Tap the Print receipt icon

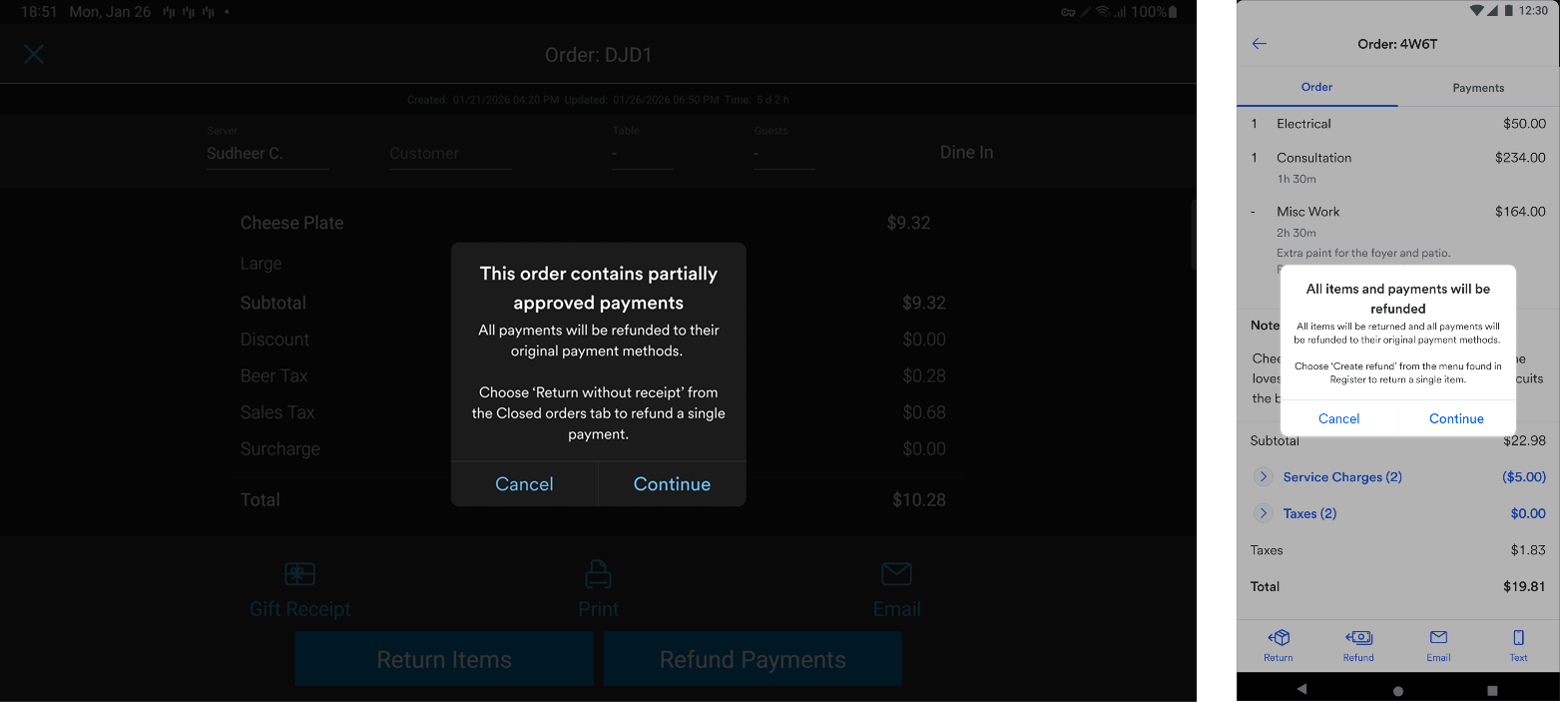598,574
